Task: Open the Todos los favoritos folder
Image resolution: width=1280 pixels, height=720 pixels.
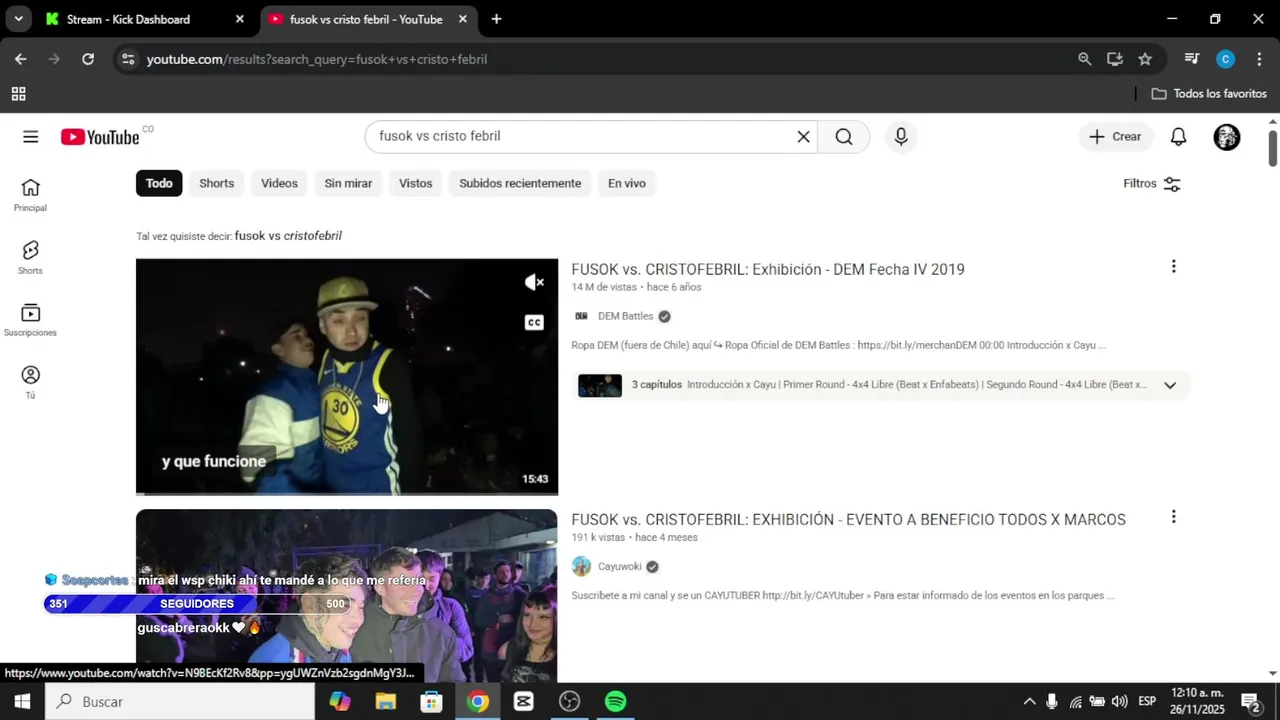Action: tap(1209, 94)
